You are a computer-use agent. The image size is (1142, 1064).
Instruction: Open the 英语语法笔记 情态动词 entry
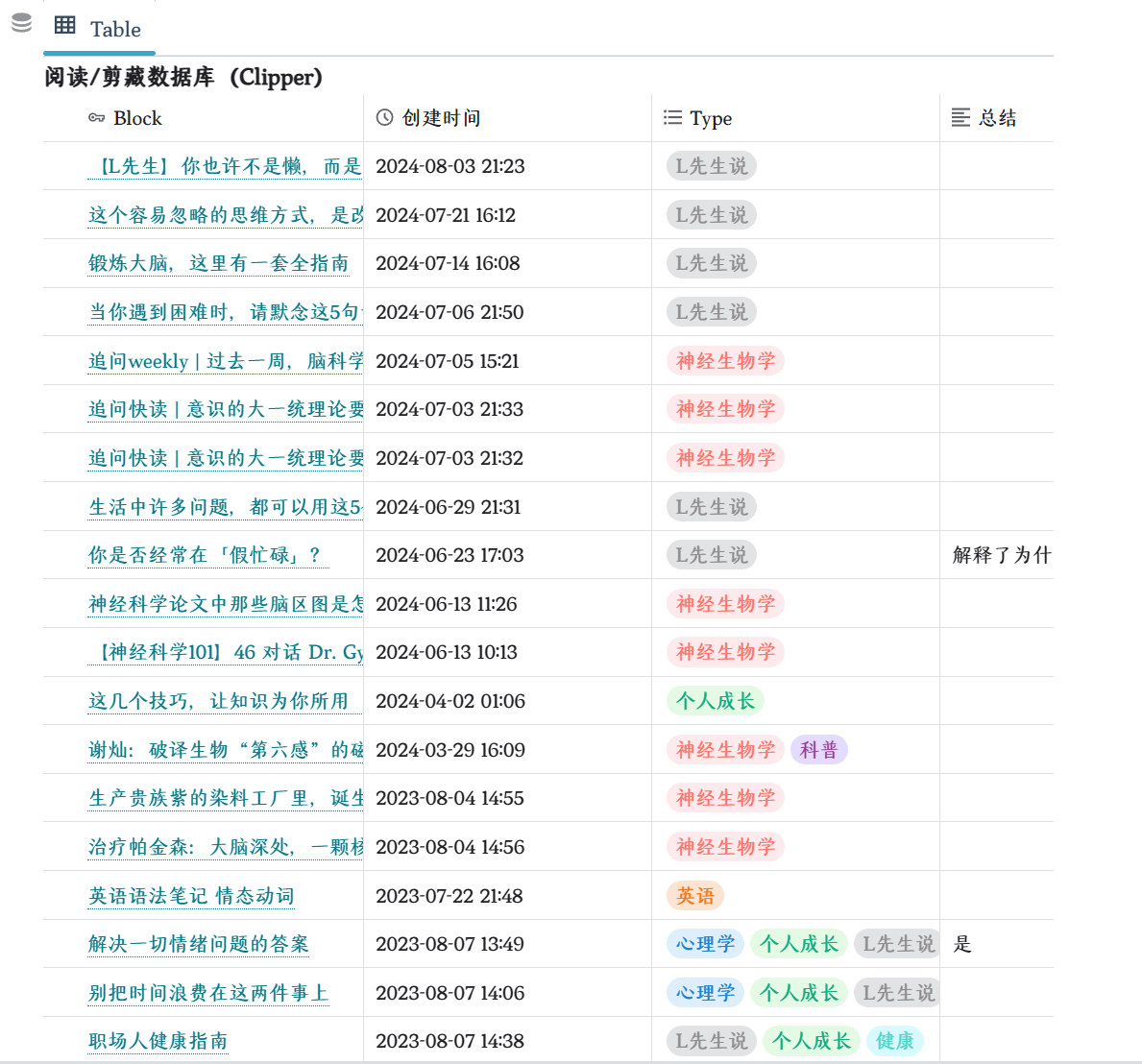[x=194, y=895]
